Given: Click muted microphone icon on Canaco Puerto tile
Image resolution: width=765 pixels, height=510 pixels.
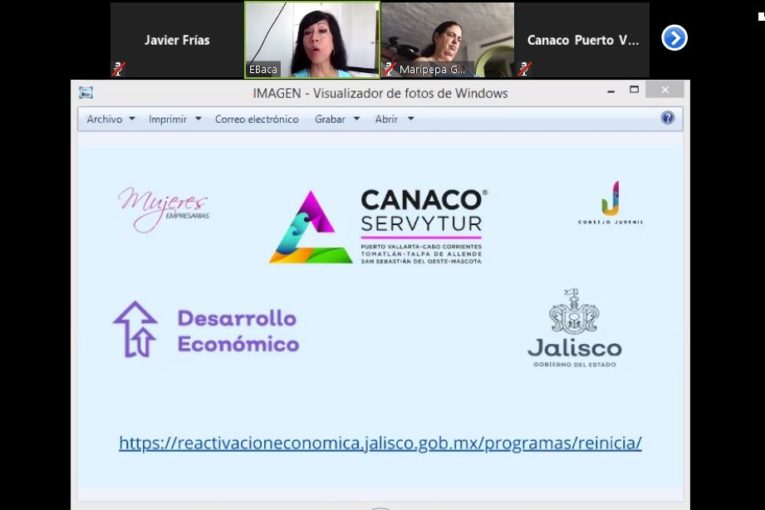Looking at the screenshot, I should pos(524,69).
